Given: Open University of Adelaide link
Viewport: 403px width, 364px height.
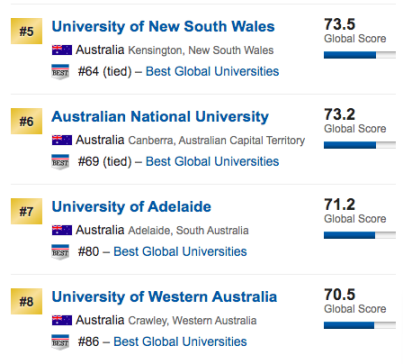Looking at the screenshot, I should pyautogui.click(x=131, y=207).
